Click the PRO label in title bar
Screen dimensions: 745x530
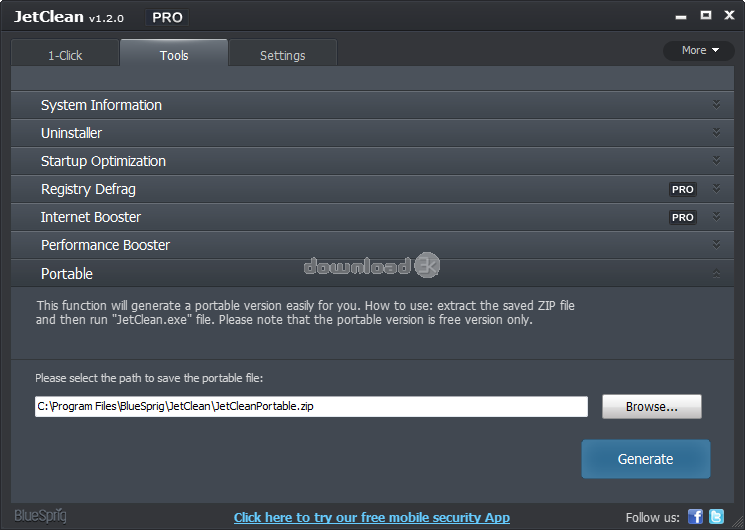click(x=167, y=18)
